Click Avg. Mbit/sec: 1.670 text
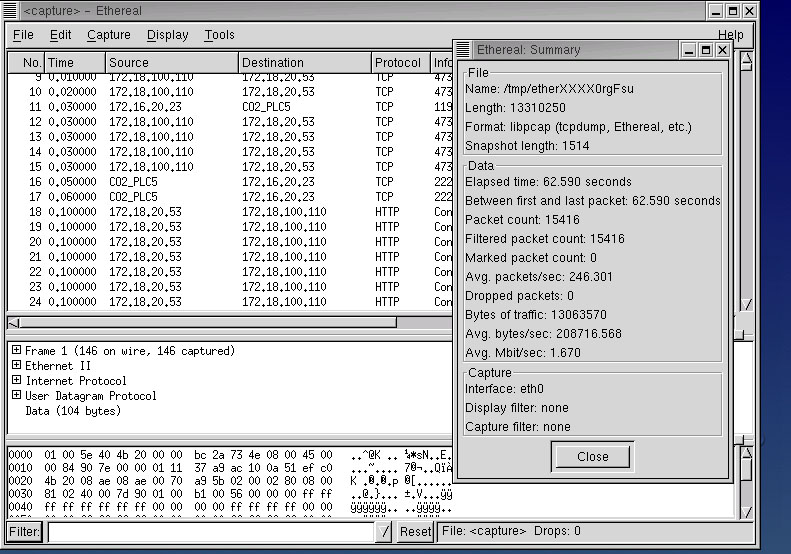The height and width of the screenshot is (554, 791). [x=523, y=353]
